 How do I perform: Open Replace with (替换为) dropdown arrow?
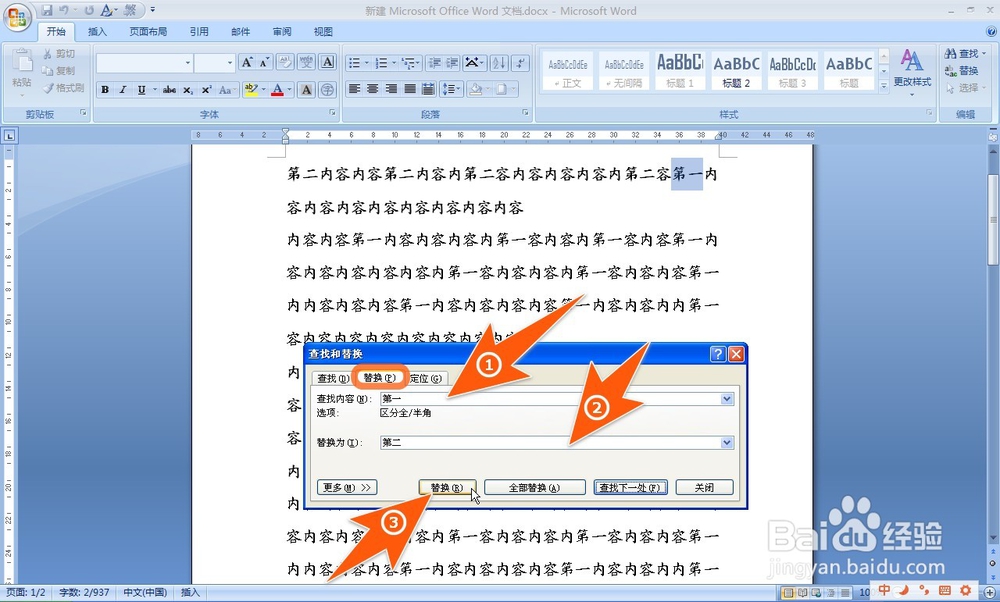coord(726,443)
